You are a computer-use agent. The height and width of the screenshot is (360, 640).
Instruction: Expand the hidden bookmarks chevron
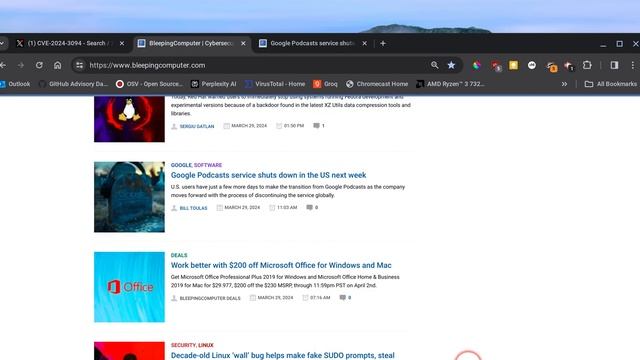564,84
